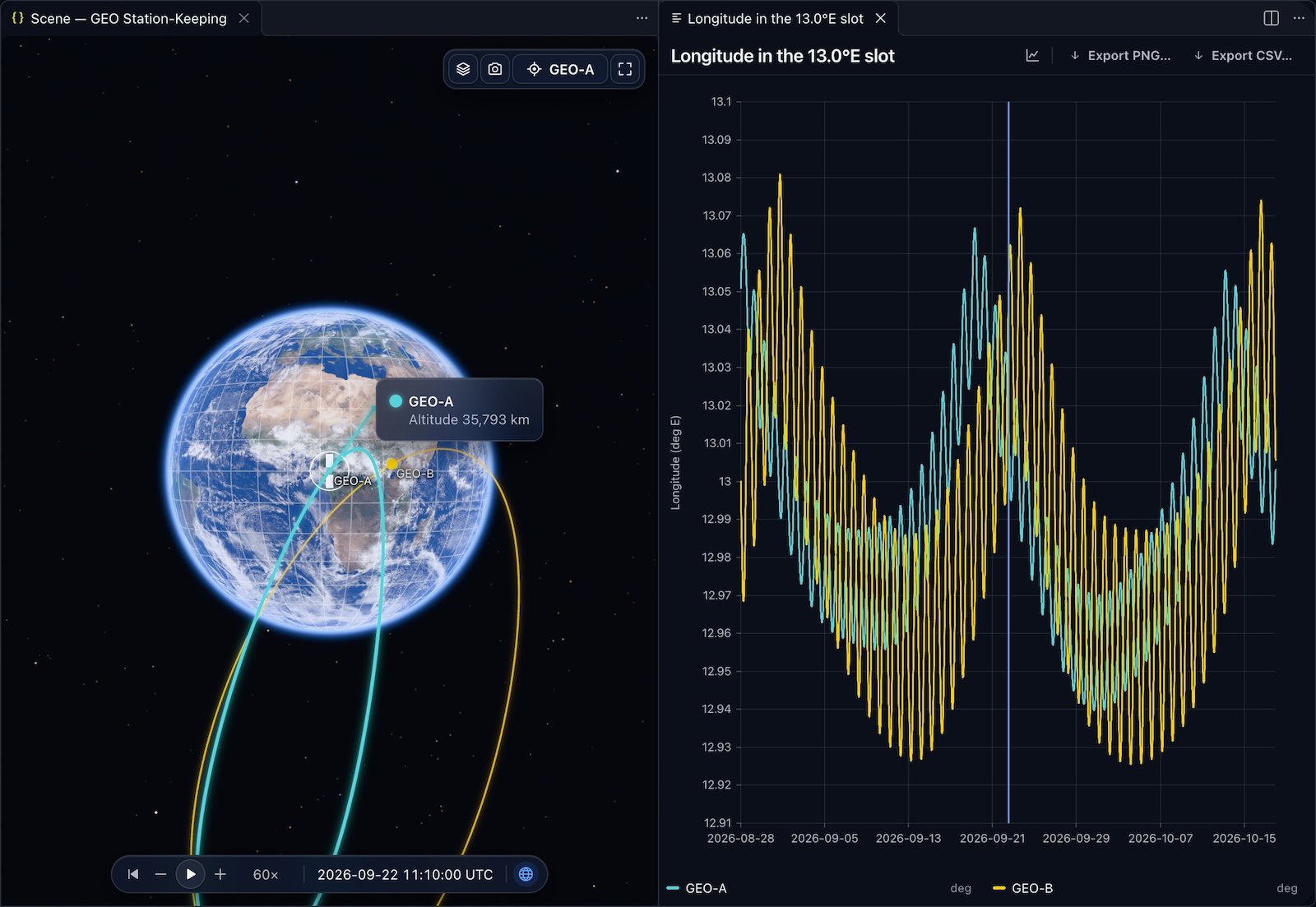Export the chart as PNG
1316x907 pixels.
[x=1120, y=55]
